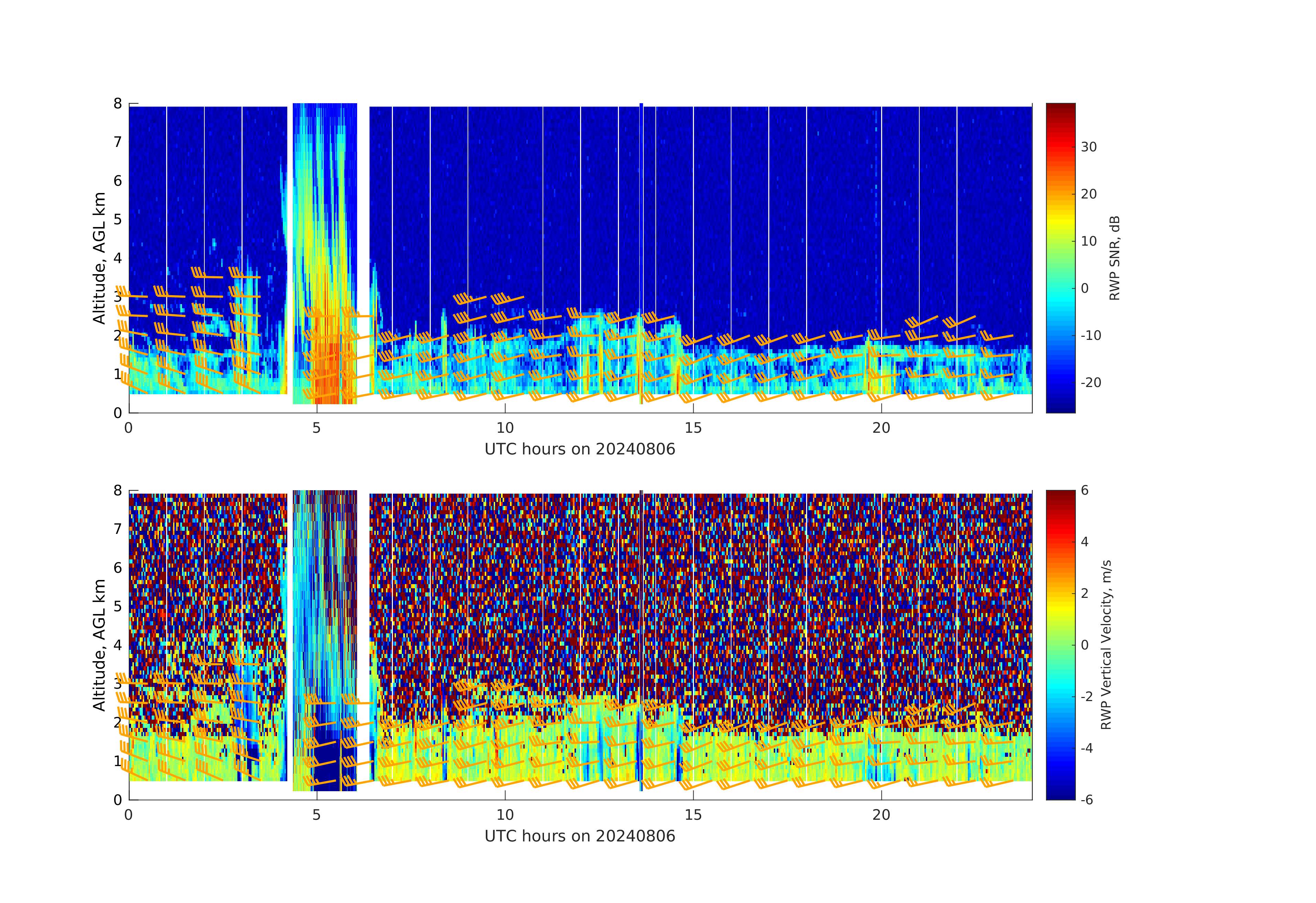The height and width of the screenshot is (903, 1316).
Task: Click the x-axis tick label 15 in bottom plot
Action: pos(693,815)
